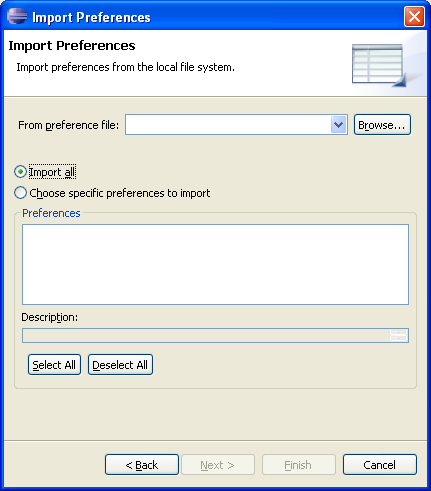
Task: Click the Cancel button
Action: (x=380, y=464)
